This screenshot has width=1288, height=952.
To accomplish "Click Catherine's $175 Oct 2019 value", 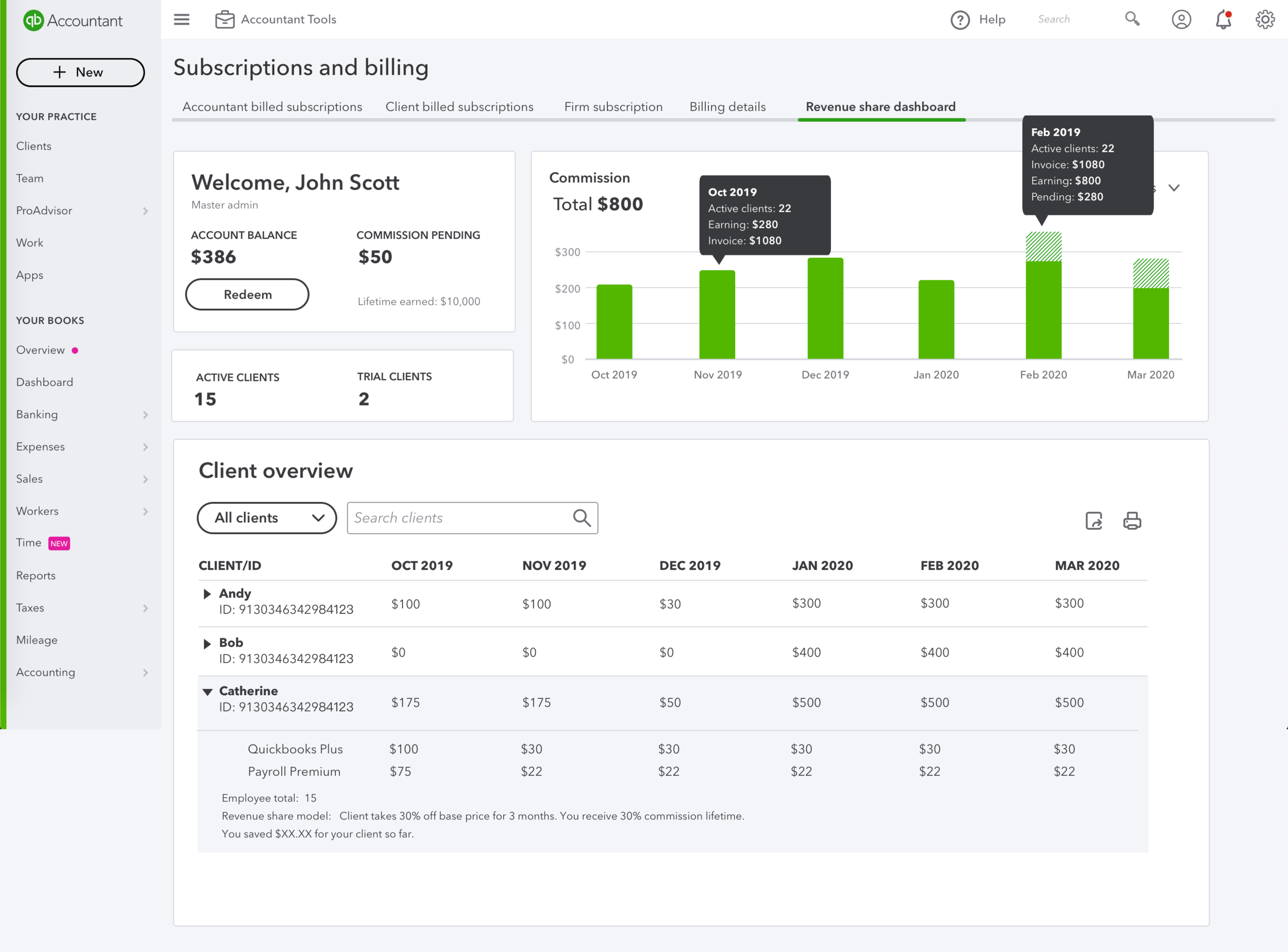I will 405,703.
